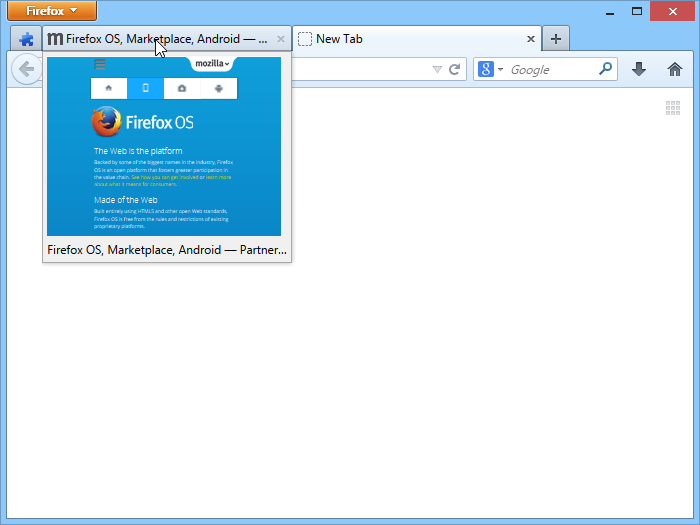This screenshot has height=525, width=700.
Task: Click the search magnifying glass icon
Action: point(605,70)
